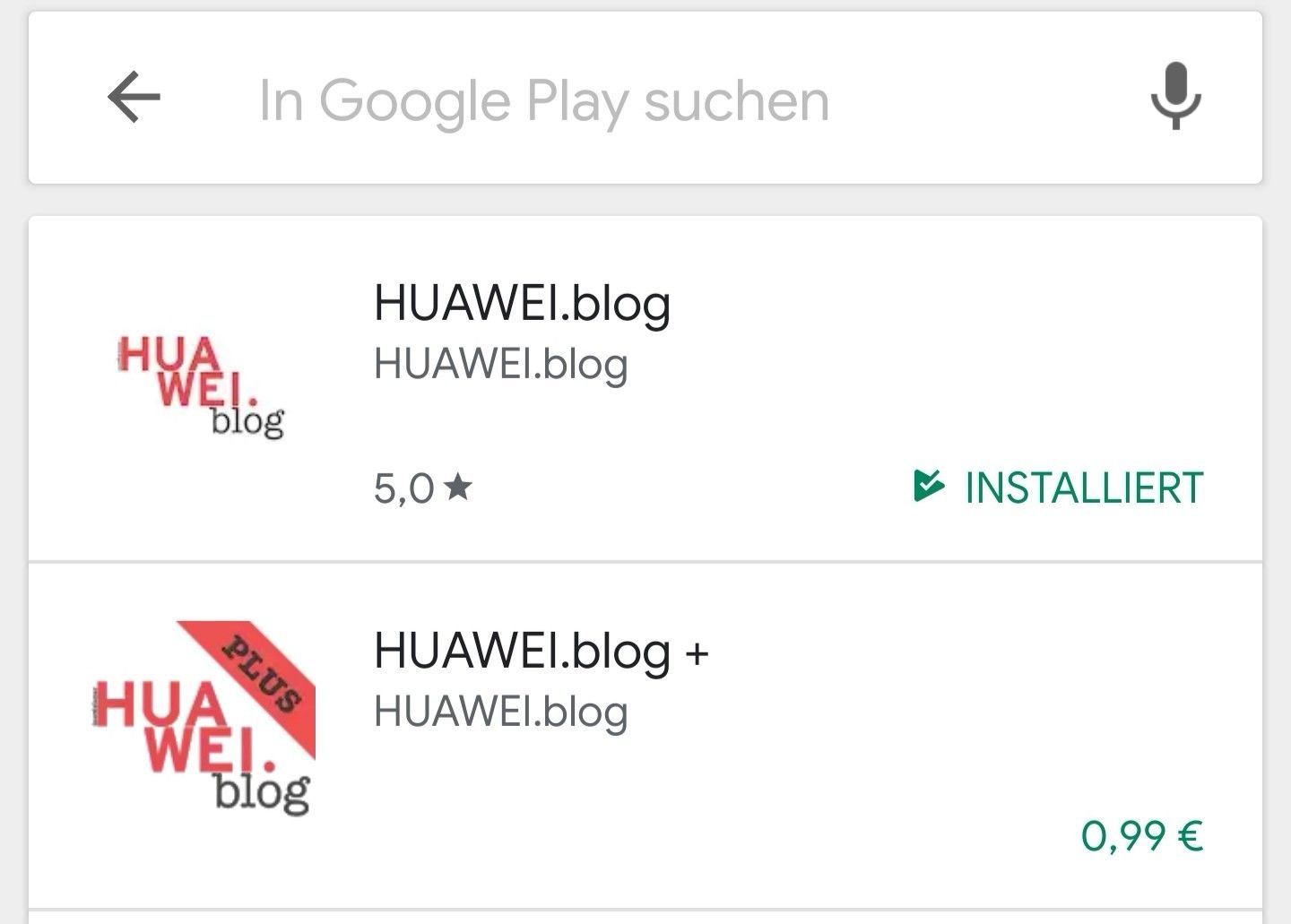Tap the green installed checkmark icon
This screenshot has height=924, width=1291.
[929, 485]
